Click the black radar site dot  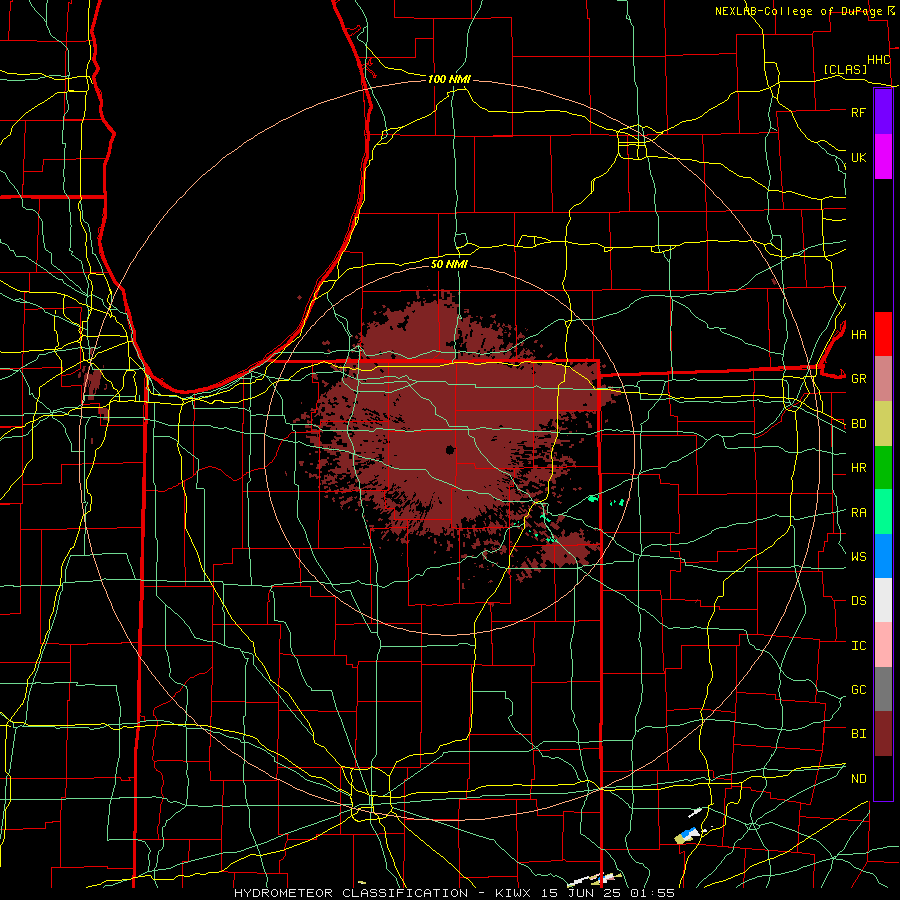pyautogui.click(x=450, y=450)
